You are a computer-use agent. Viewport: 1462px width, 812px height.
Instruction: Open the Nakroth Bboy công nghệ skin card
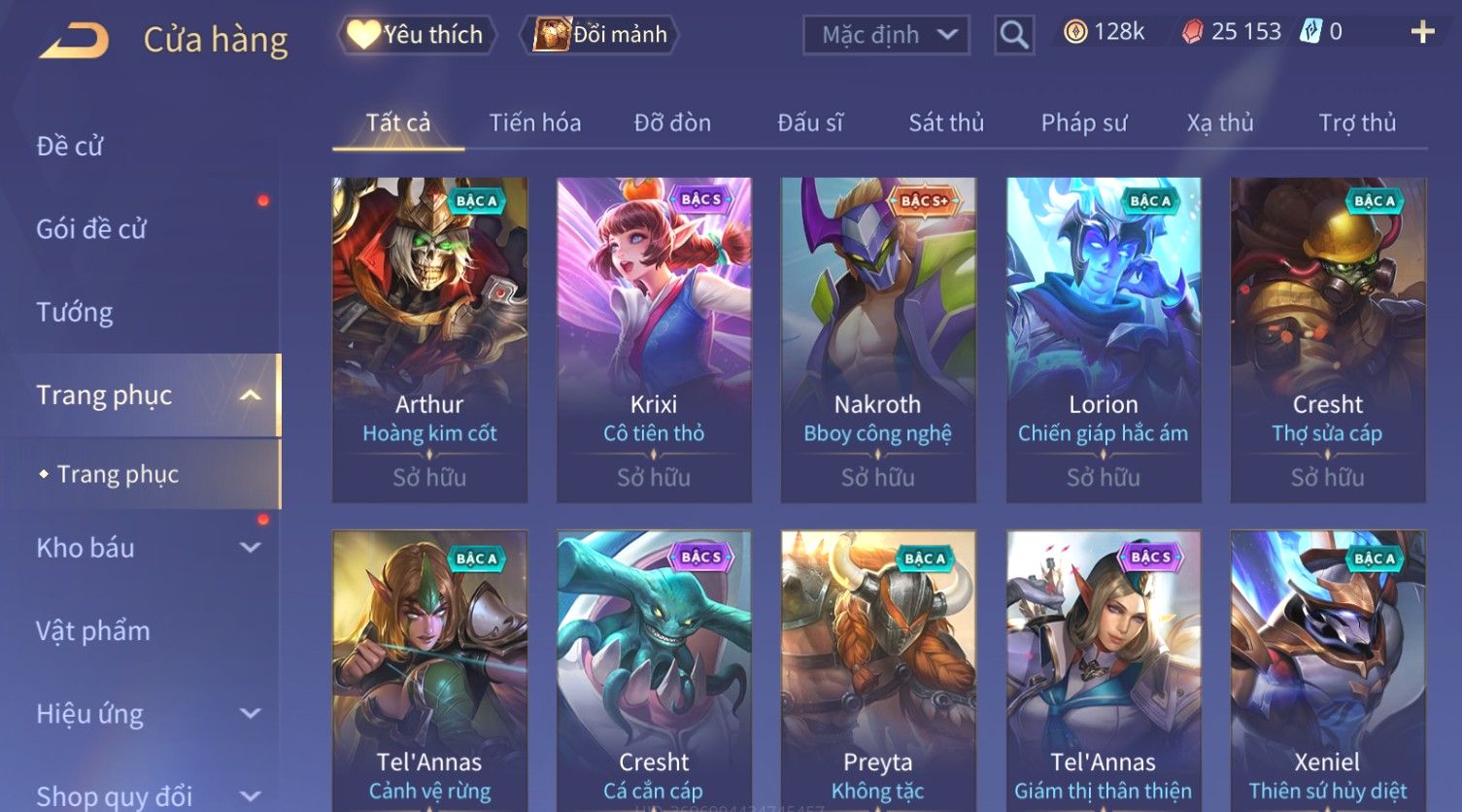tap(878, 340)
